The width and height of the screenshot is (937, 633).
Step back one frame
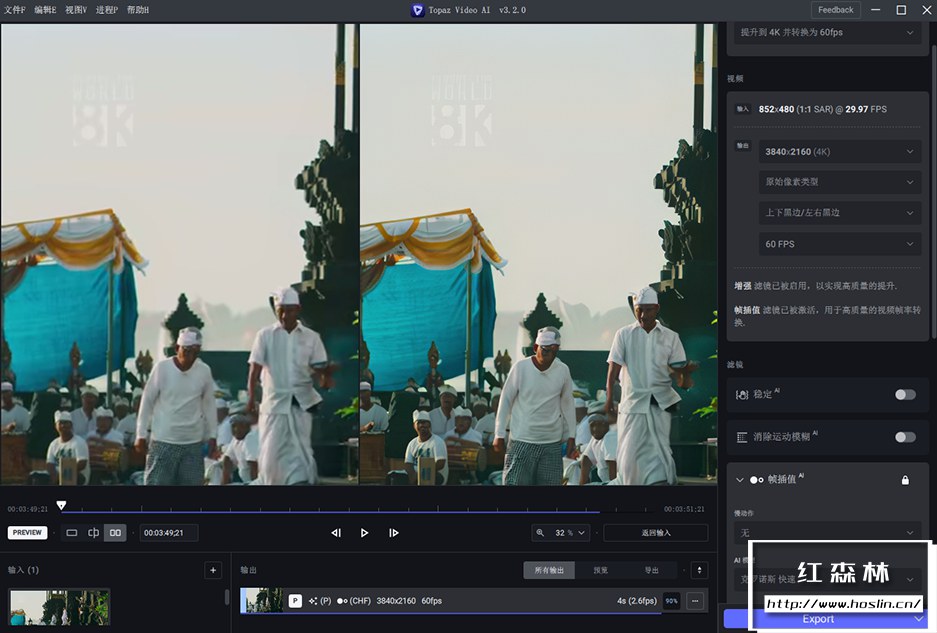pyautogui.click(x=336, y=532)
